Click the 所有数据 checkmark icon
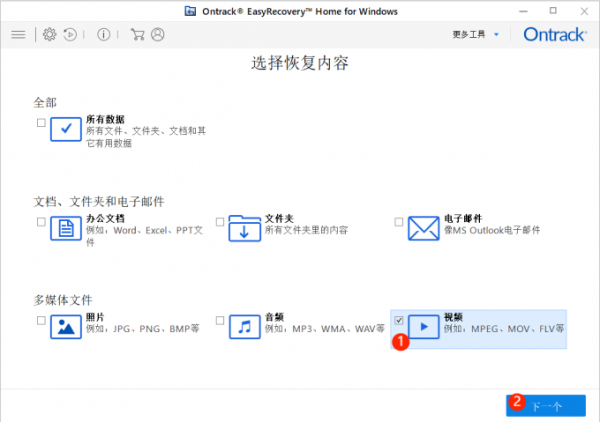The width and height of the screenshot is (600, 422). point(66,129)
